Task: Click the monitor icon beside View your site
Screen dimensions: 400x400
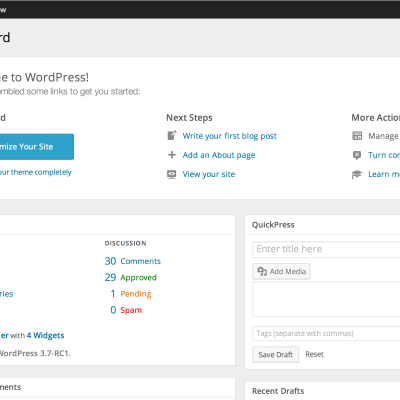Action: coord(172,174)
